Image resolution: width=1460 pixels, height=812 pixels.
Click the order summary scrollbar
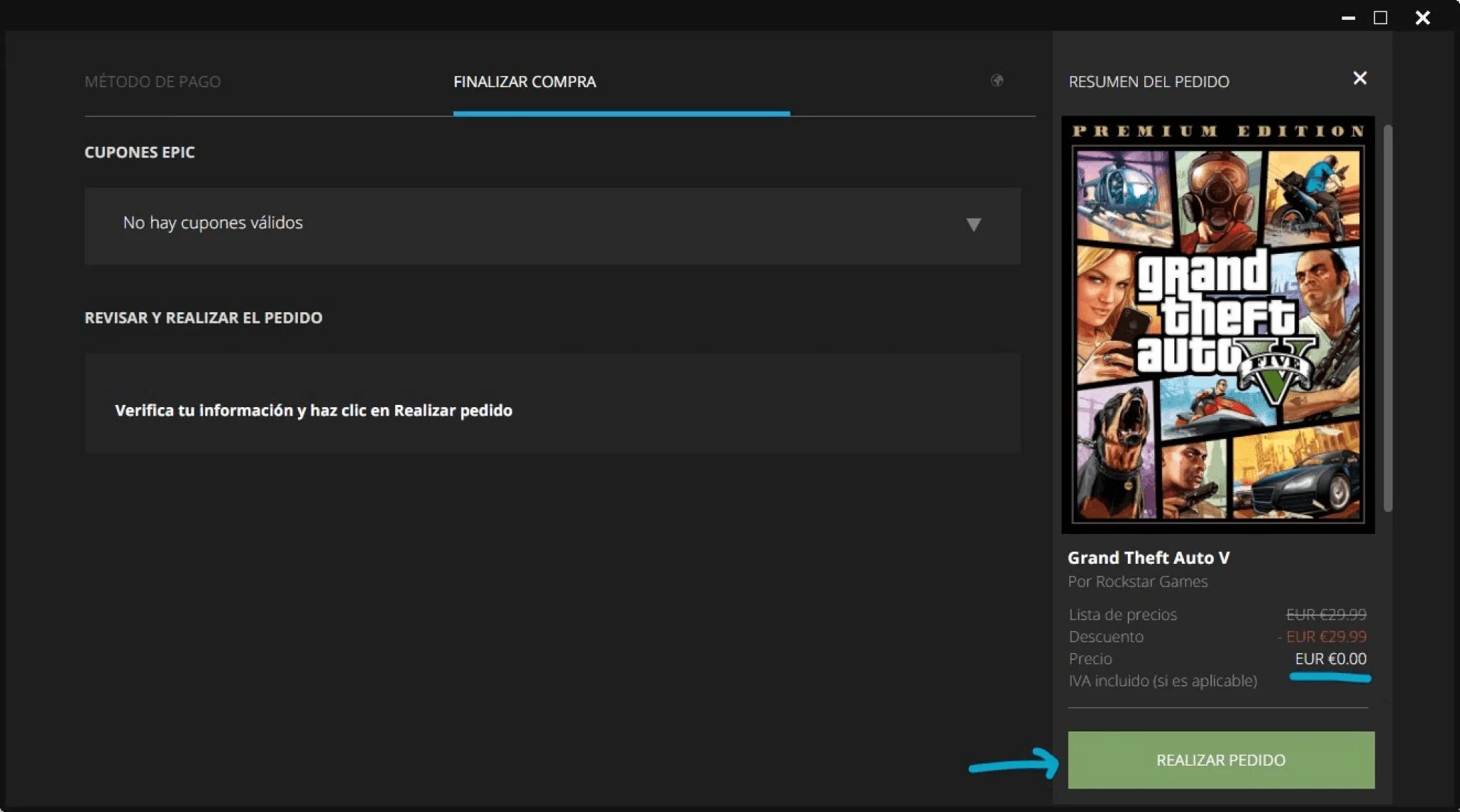1387,318
